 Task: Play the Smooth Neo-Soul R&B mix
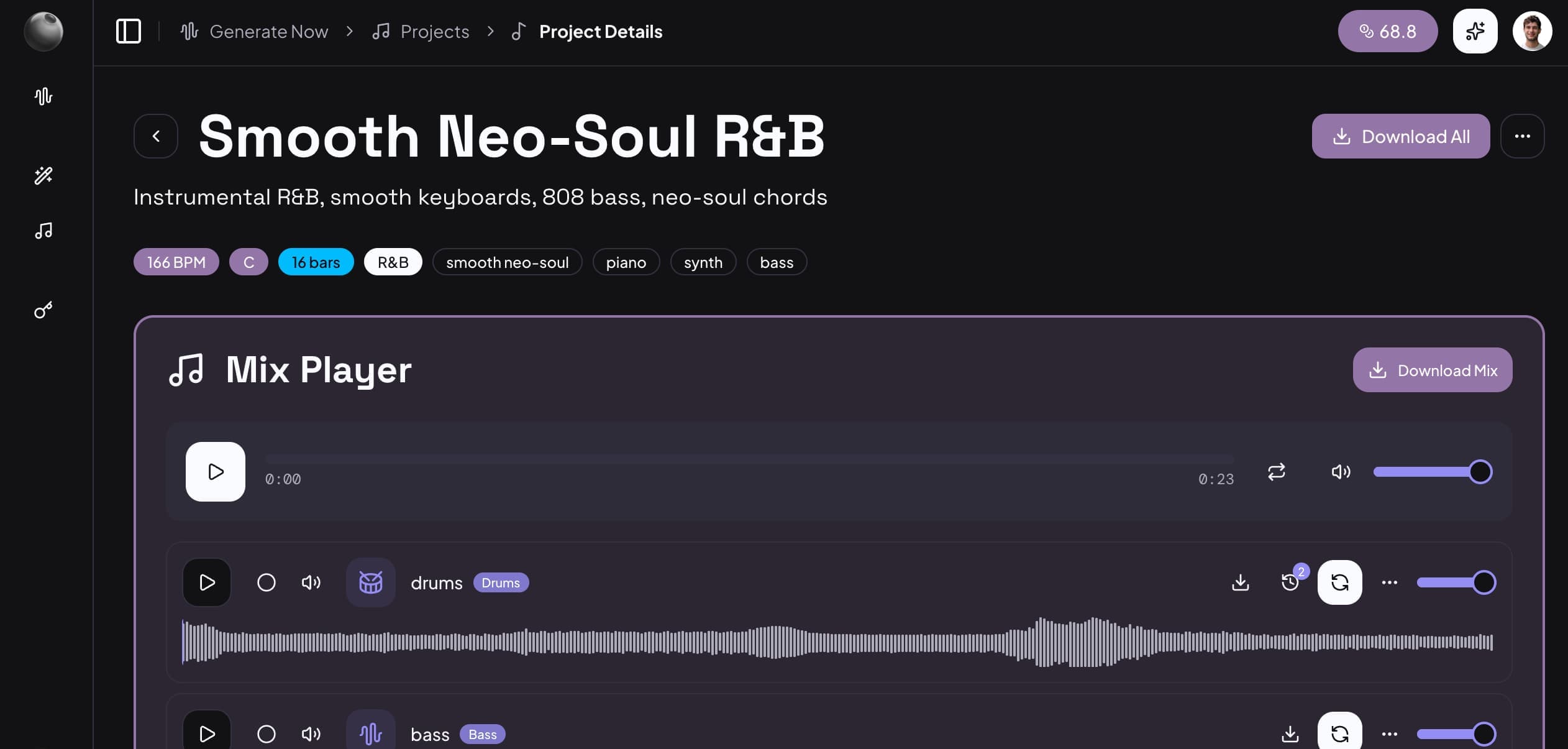click(215, 472)
